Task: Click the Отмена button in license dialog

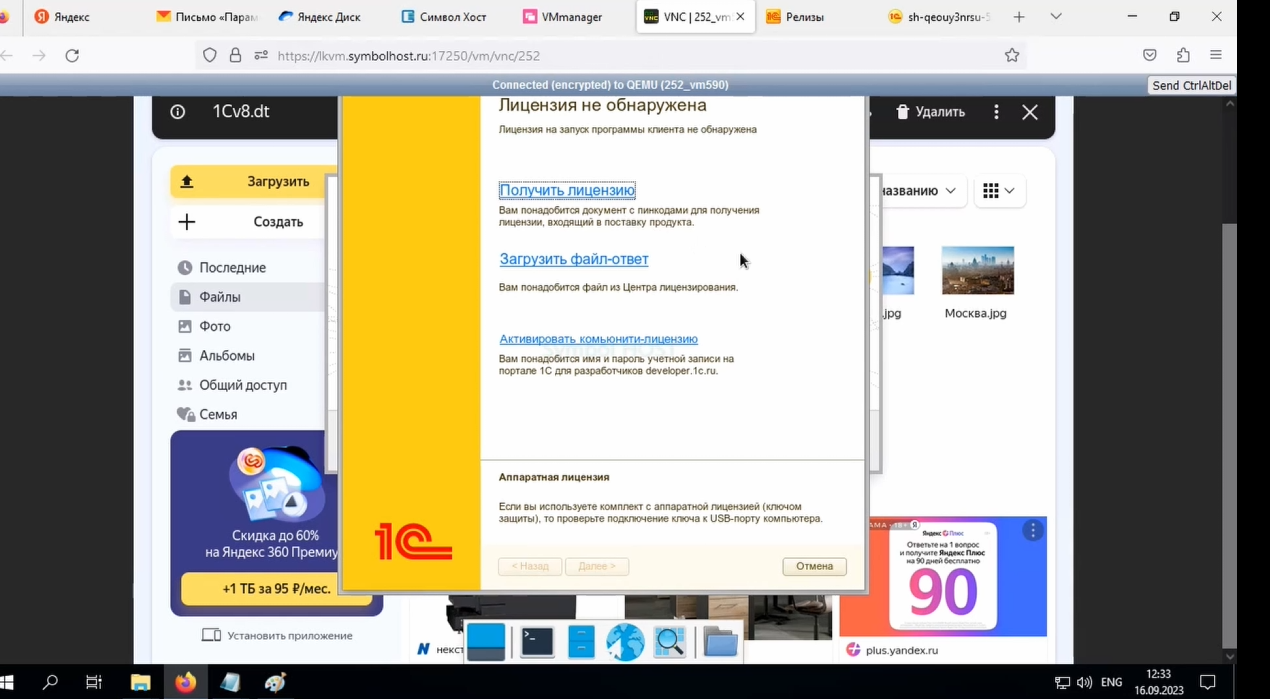Action: tap(815, 566)
